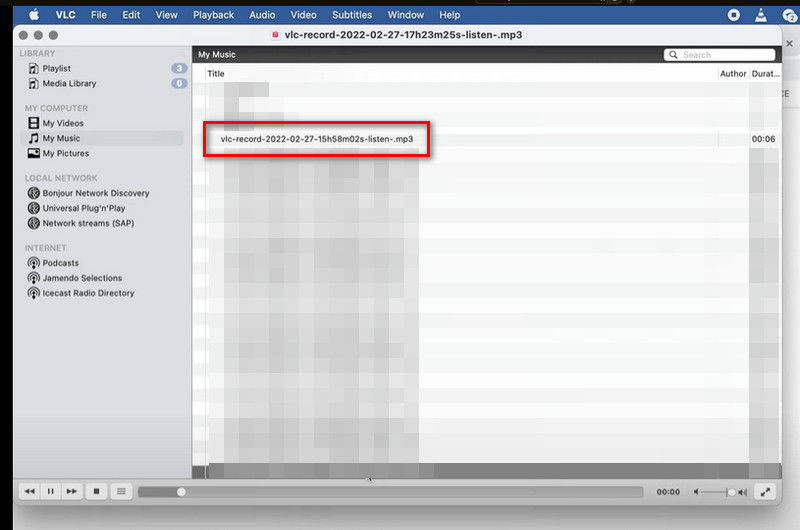Click the playback position slider
Viewport: 800px width, 530px height.
click(390, 492)
